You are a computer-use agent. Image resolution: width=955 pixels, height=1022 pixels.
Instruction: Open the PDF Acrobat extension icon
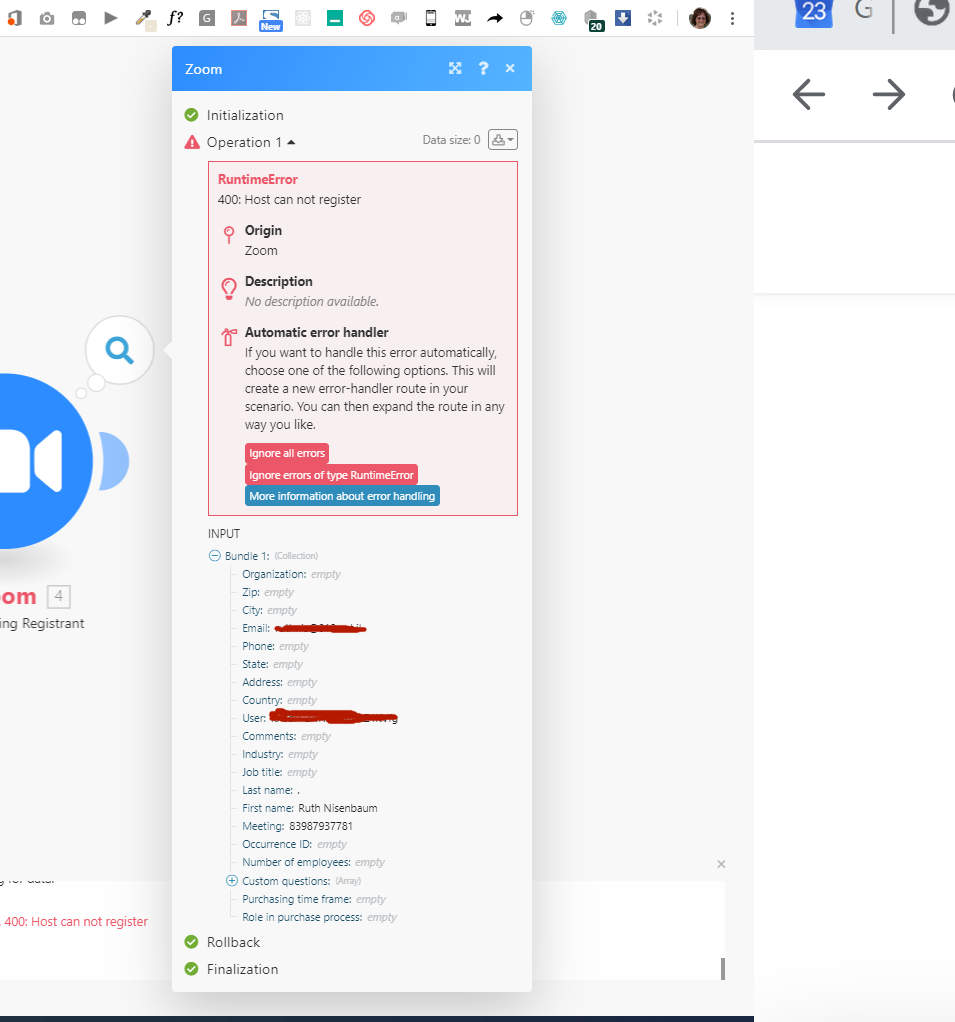coord(239,18)
